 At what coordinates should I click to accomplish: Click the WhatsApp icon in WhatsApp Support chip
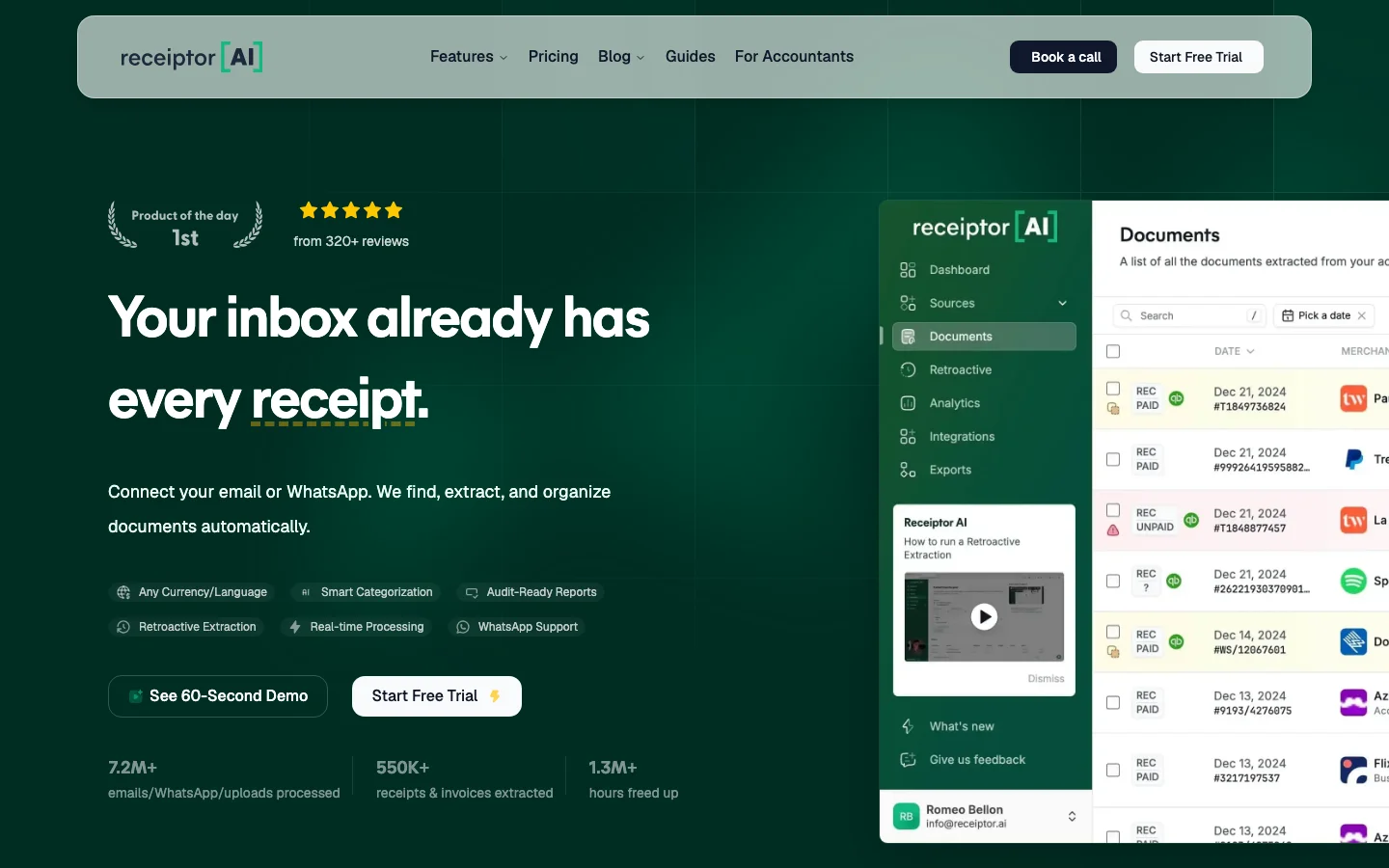point(463,627)
